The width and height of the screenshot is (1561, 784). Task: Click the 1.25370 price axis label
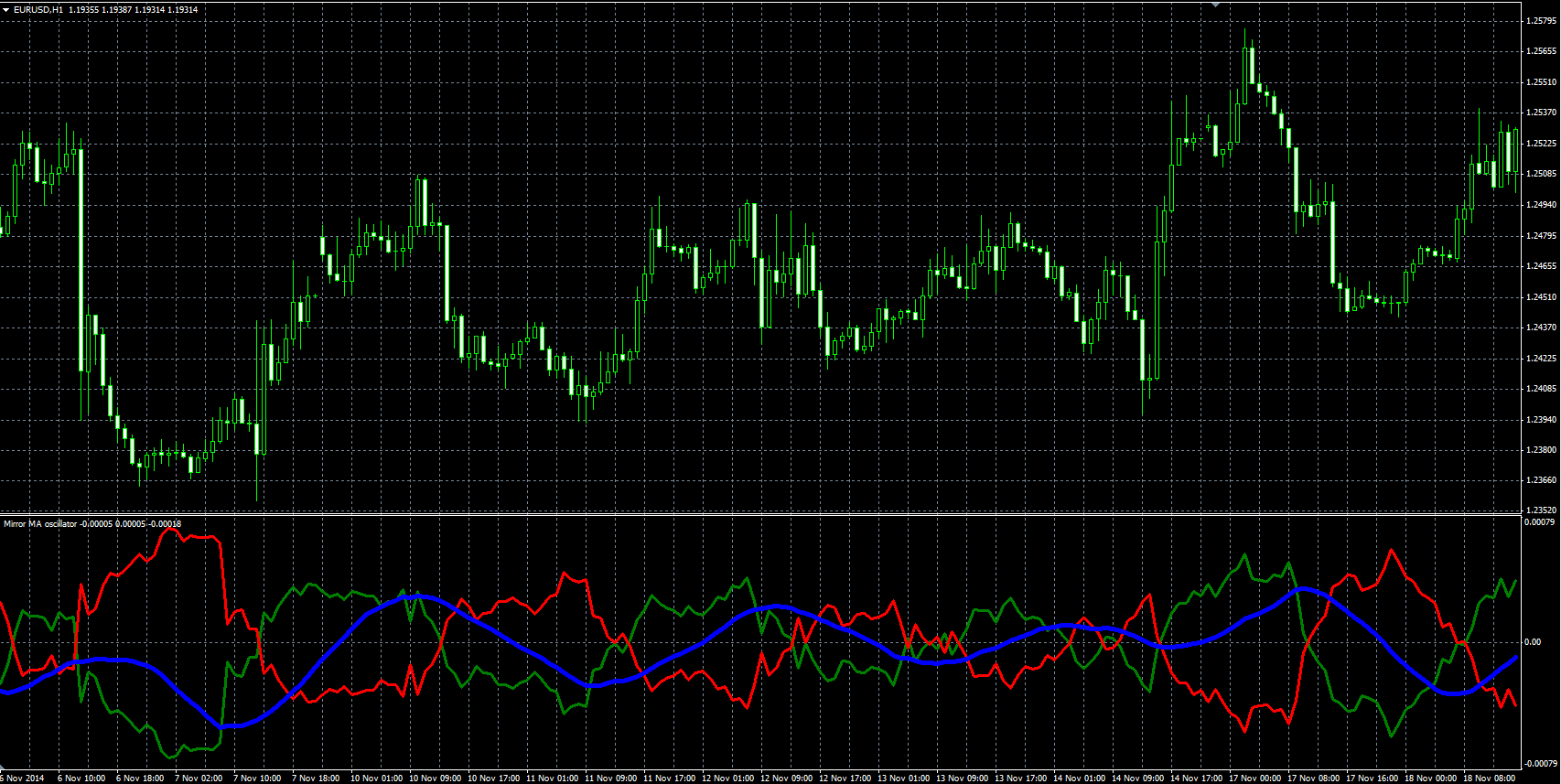pyautogui.click(x=1542, y=113)
